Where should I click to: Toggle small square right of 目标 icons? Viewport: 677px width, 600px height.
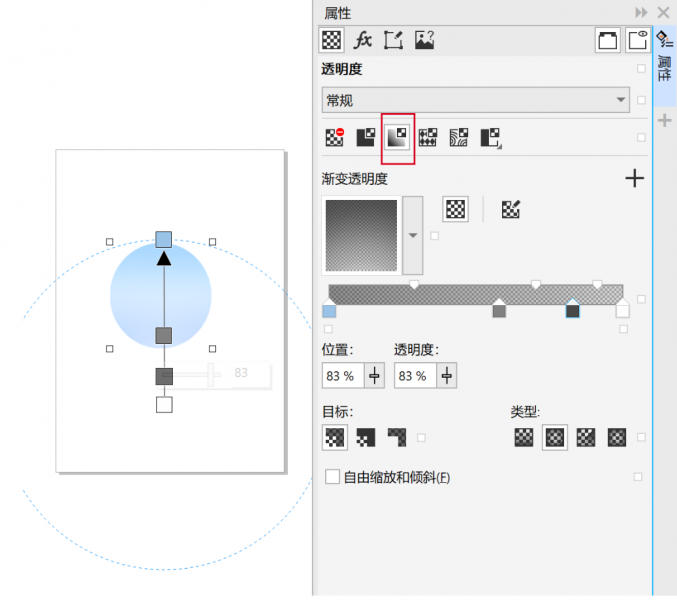(421, 438)
